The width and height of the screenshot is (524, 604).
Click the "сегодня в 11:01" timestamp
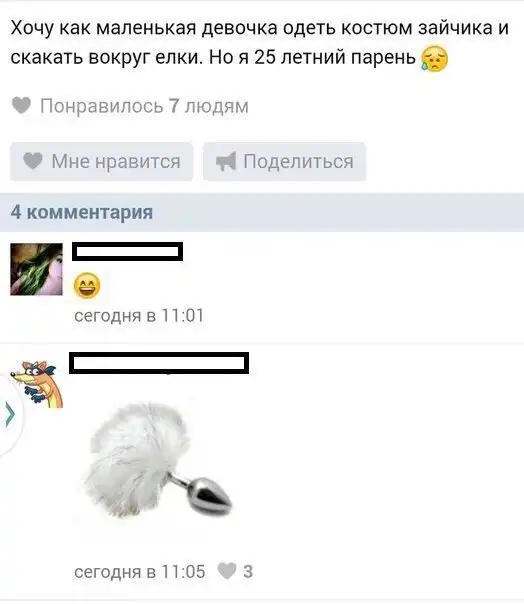(x=139, y=315)
